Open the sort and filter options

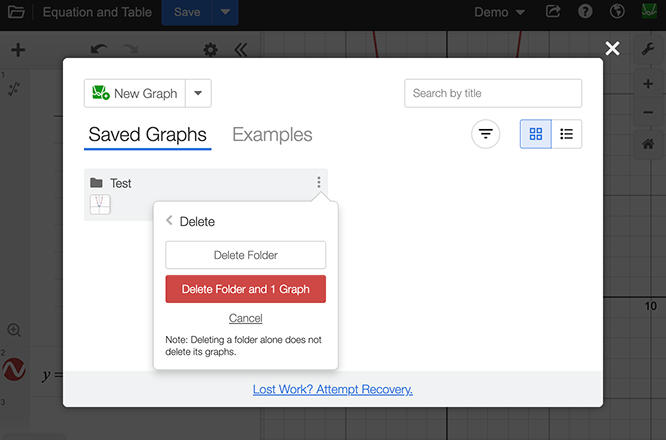tap(486, 134)
